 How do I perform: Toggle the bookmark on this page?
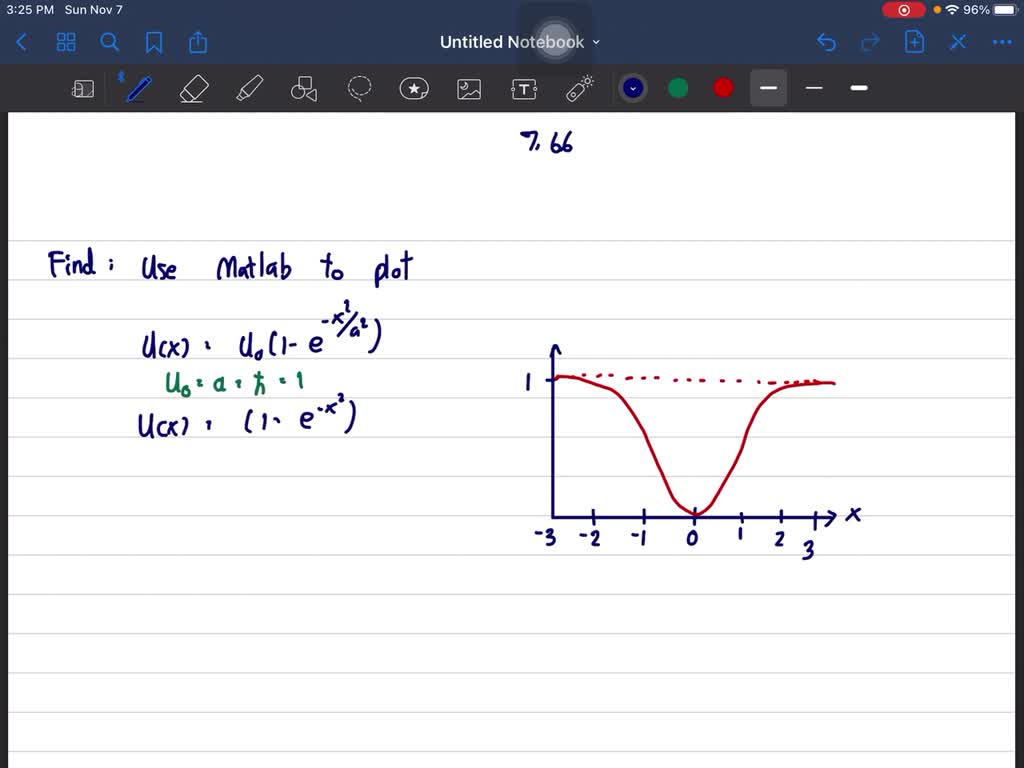coord(154,42)
